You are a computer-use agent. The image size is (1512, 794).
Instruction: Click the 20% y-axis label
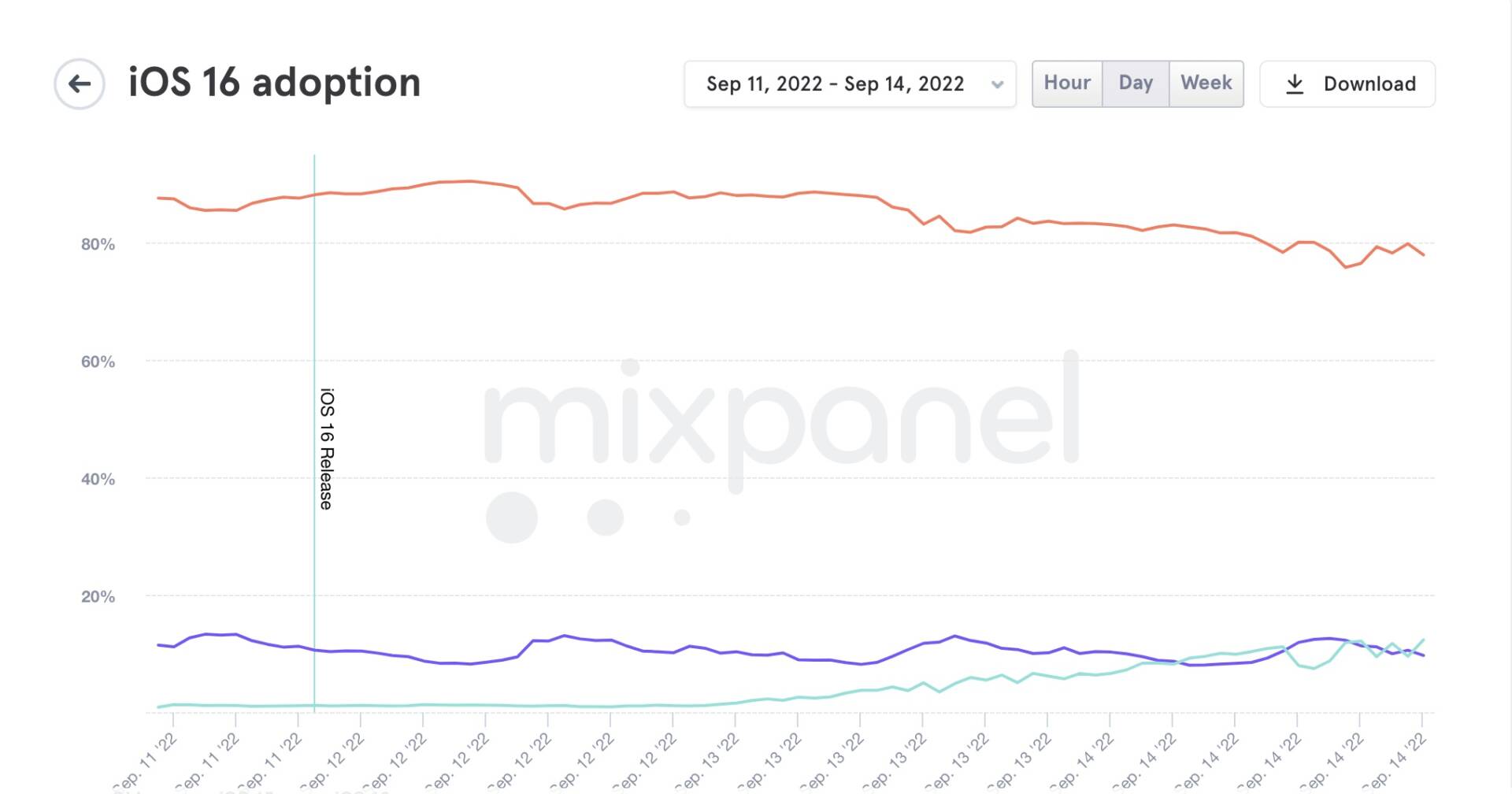(98, 596)
